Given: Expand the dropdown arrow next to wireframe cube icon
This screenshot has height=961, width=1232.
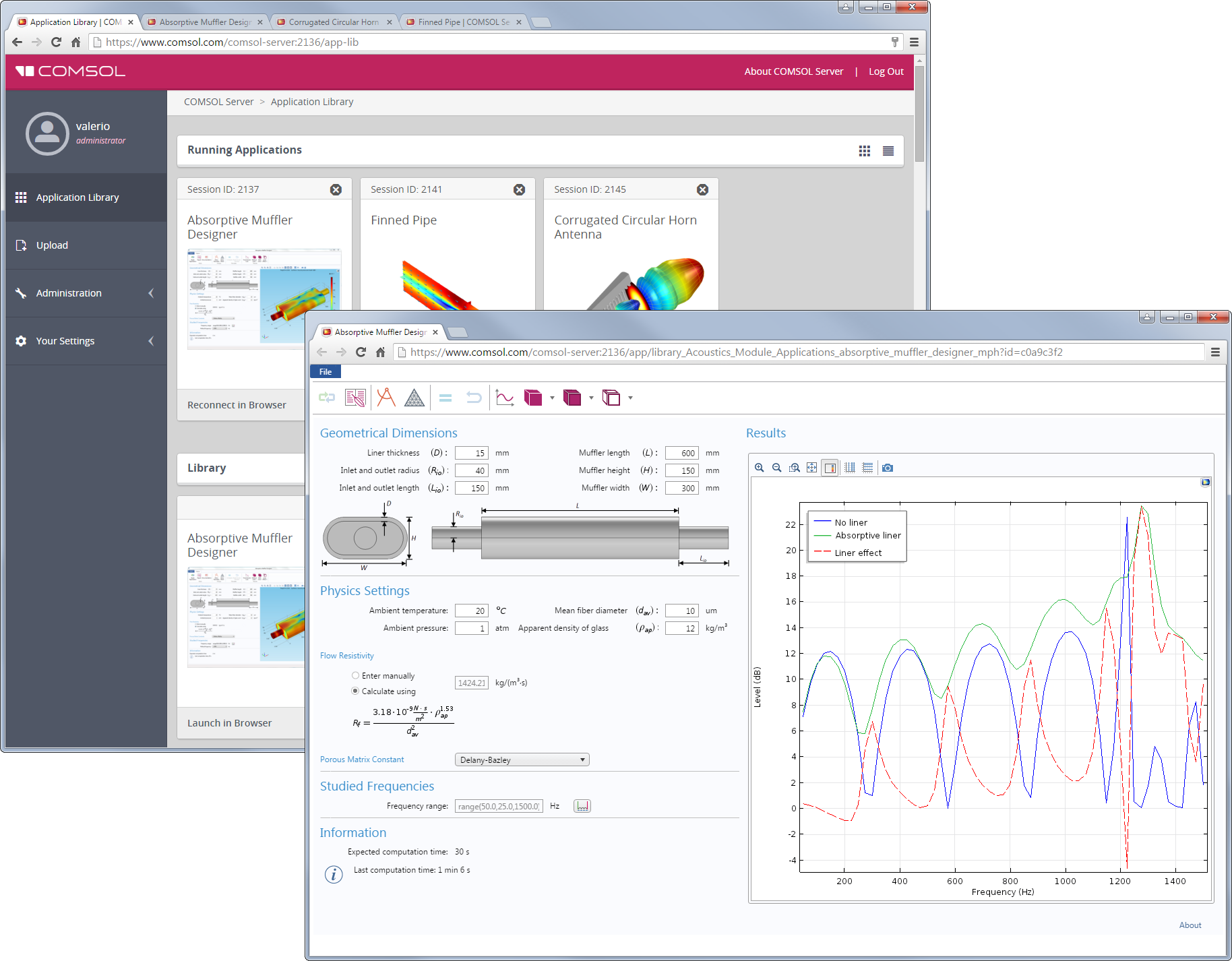Looking at the screenshot, I should point(630,398).
